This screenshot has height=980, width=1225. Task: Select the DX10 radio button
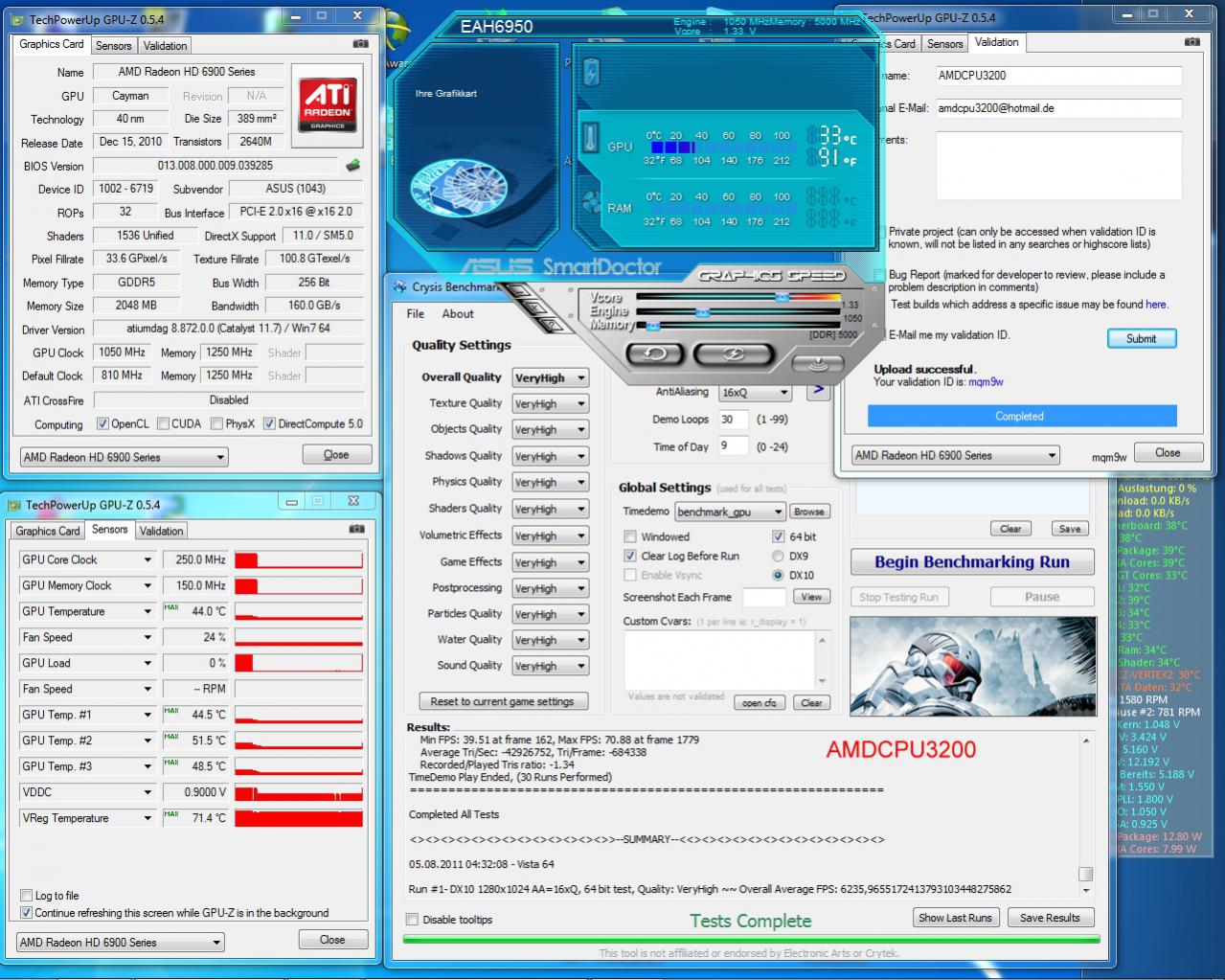click(778, 575)
